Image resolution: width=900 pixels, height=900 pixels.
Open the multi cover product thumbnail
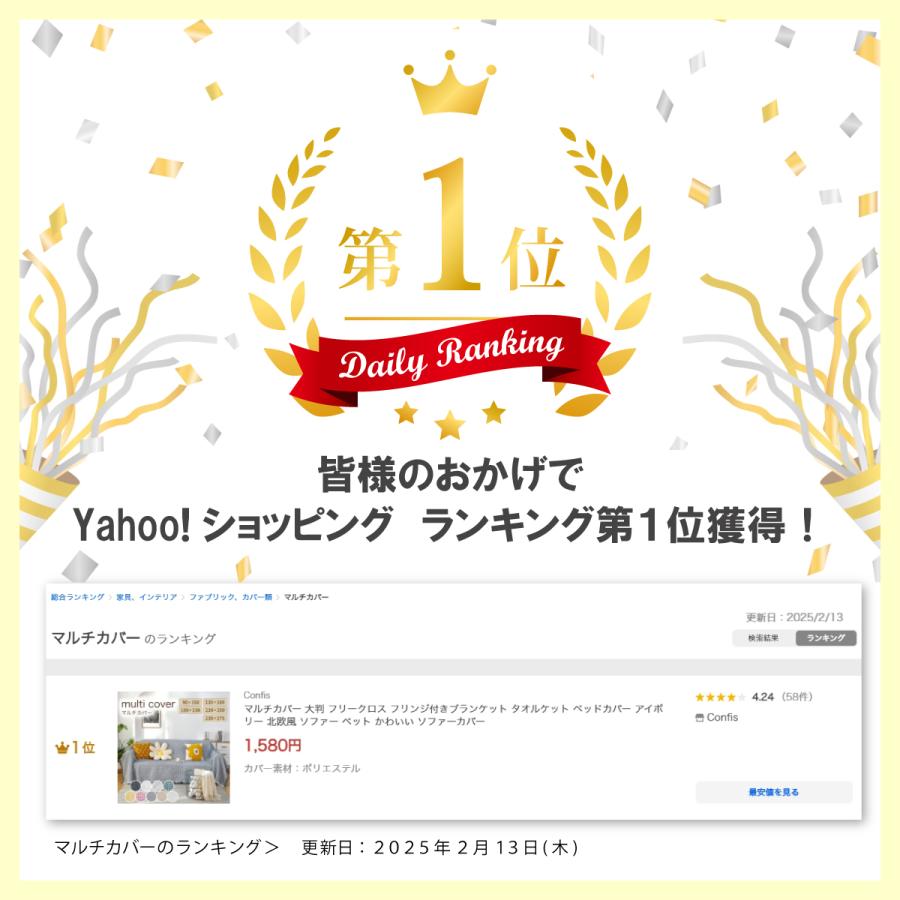174,747
